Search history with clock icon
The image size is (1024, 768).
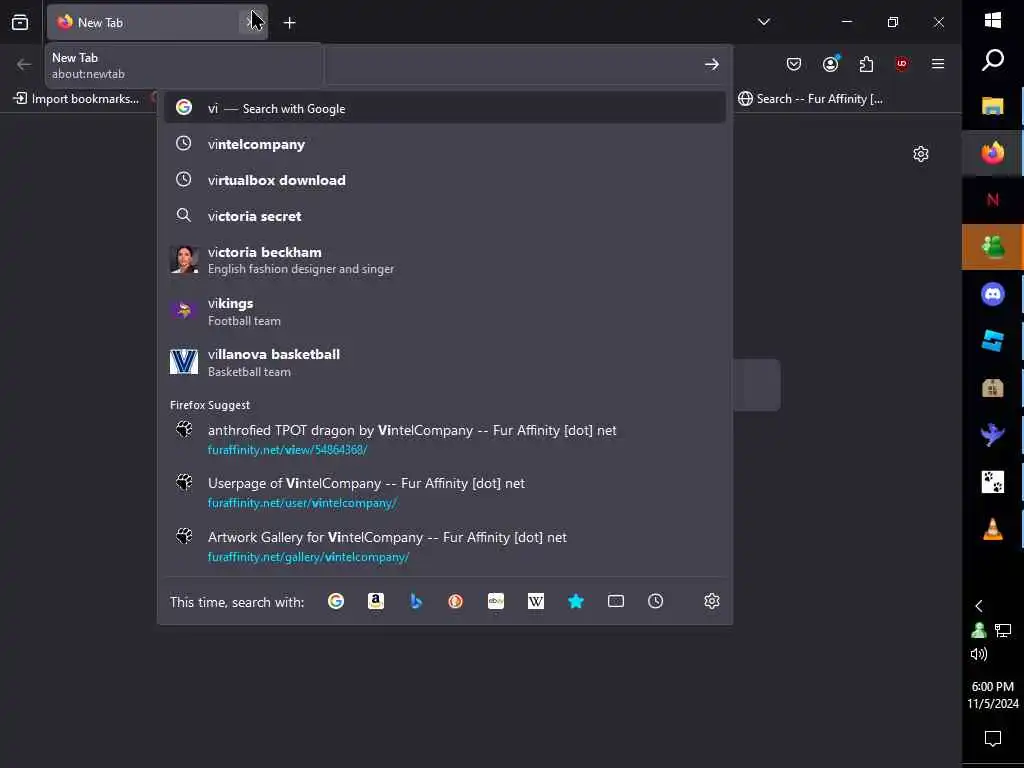click(x=656, y=601)
